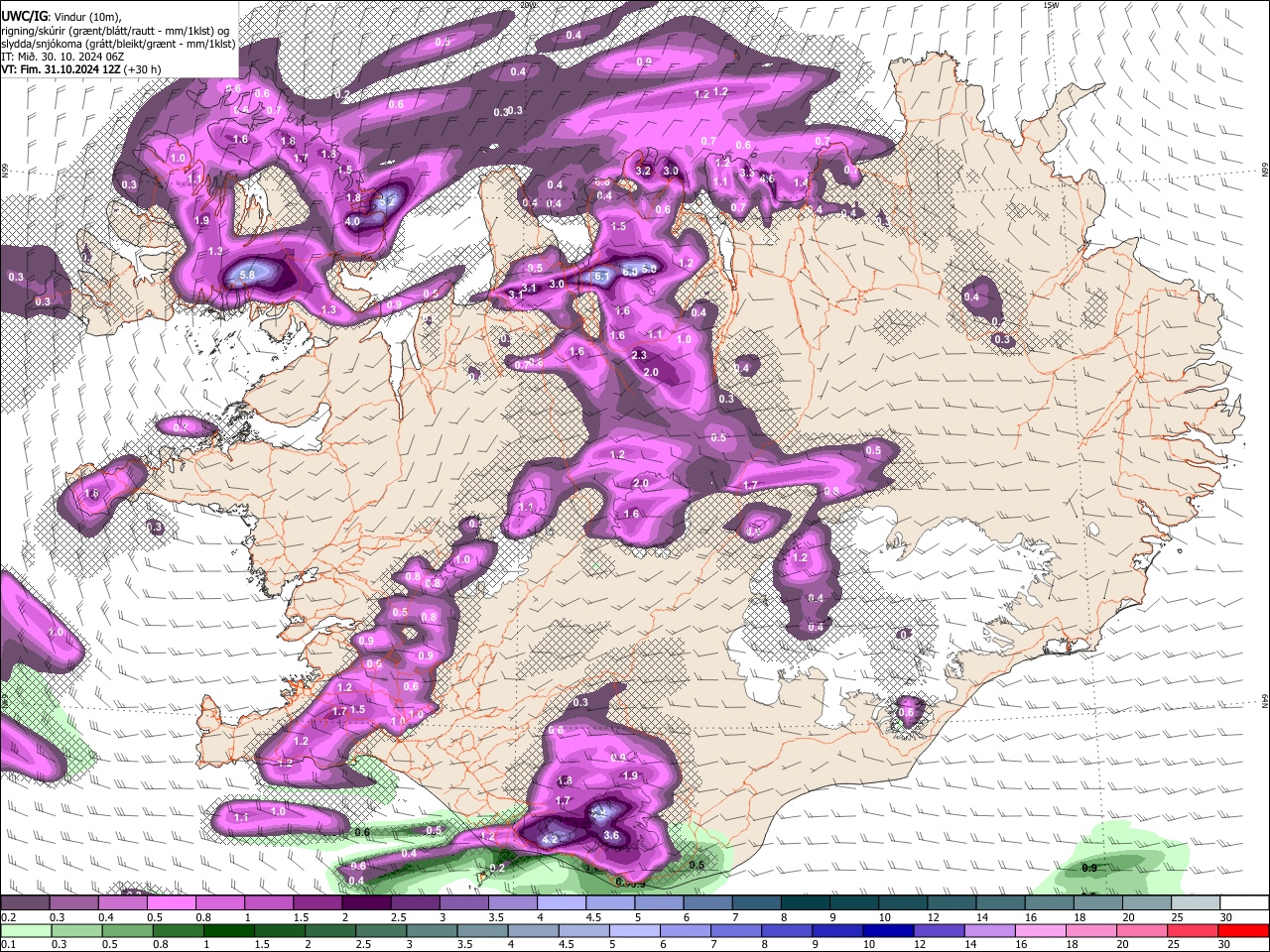Click the 3.6 value in the southern snow cell
The image size is (1270, 952).
tap(611, 835)
